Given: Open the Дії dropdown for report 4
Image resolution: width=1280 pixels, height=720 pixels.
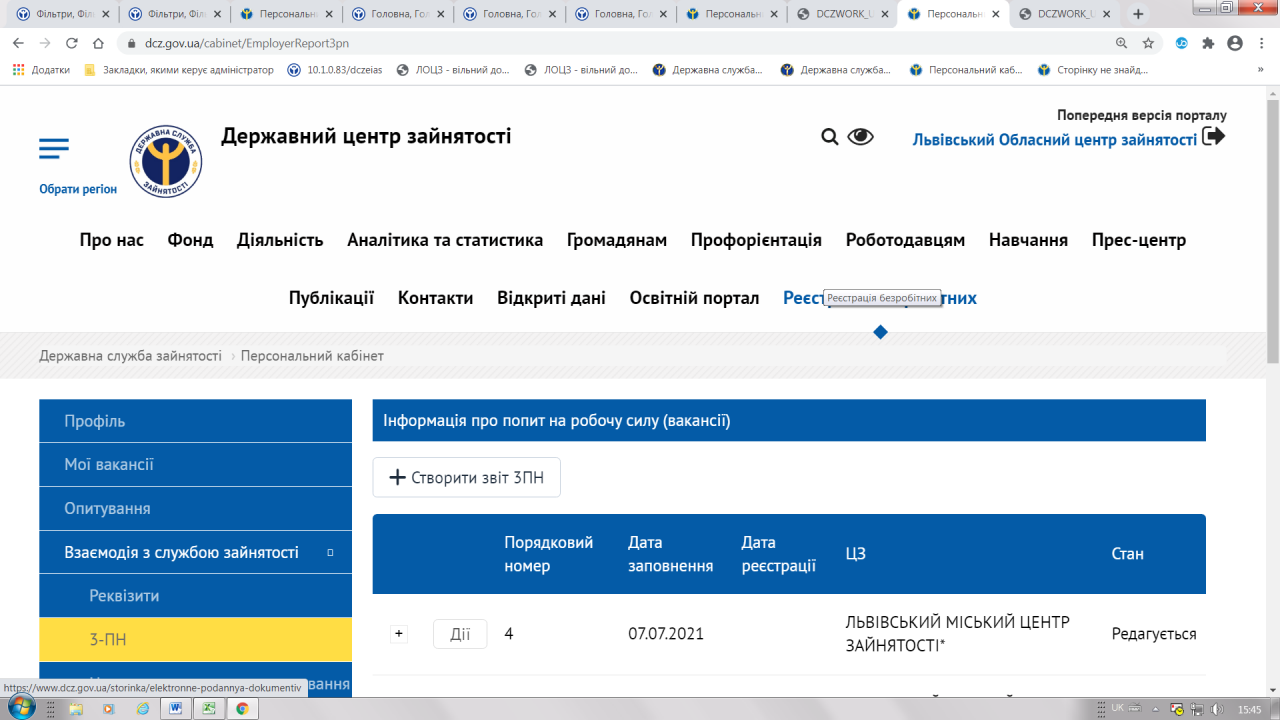Looking at the screenshot, I should tap(460, 634).
